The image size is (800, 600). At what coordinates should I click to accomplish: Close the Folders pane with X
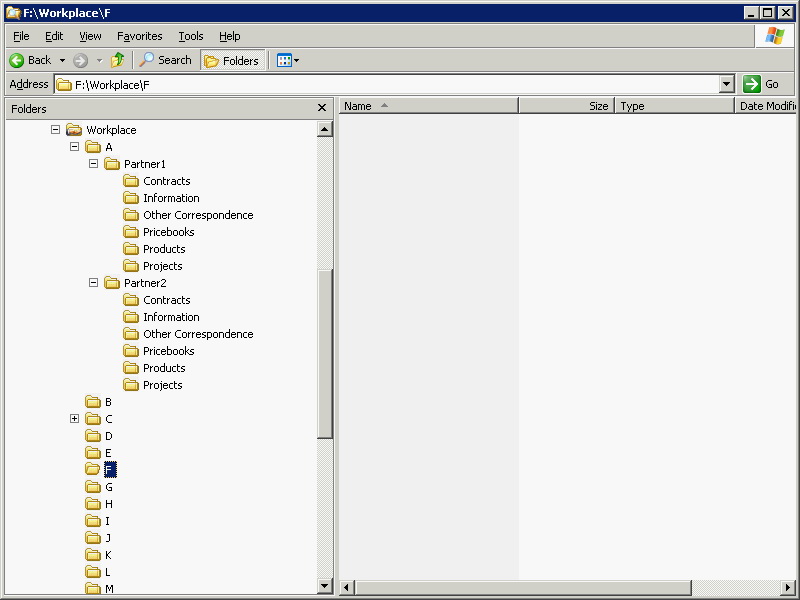(322, 108)
